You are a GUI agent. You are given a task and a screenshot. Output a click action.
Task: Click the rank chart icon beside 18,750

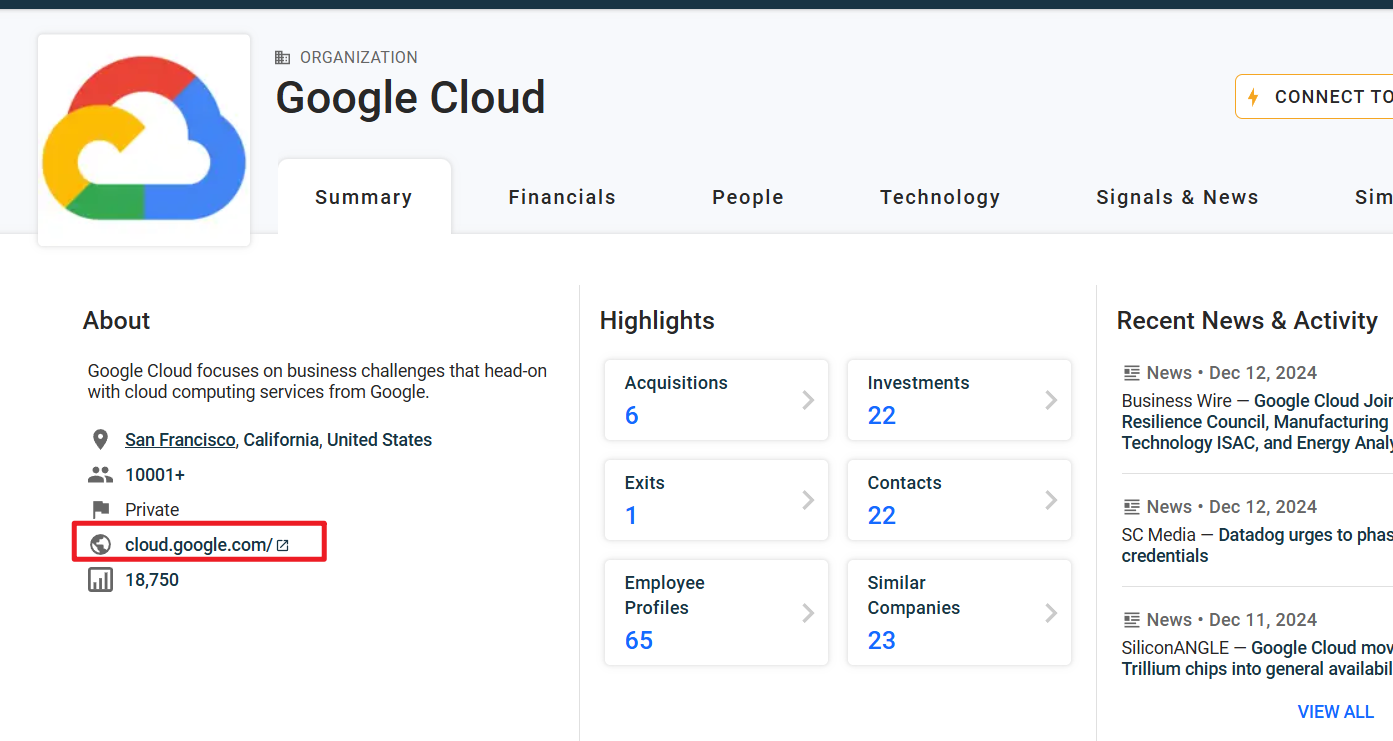pyautogui.click(x=100, y=580)
